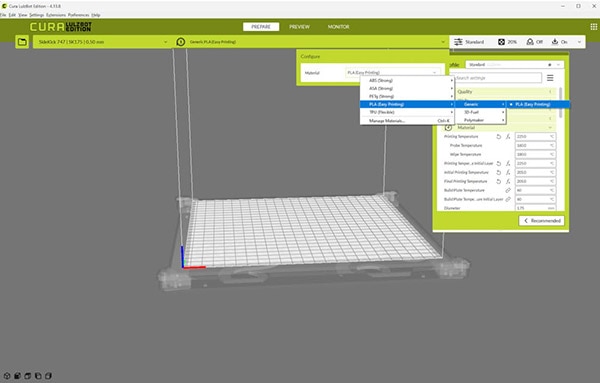This screenshot has height=383, width=600.
Task: Click the fx icon for Printing Temperature
Action: pyautogui.click(x=508, y=136)
